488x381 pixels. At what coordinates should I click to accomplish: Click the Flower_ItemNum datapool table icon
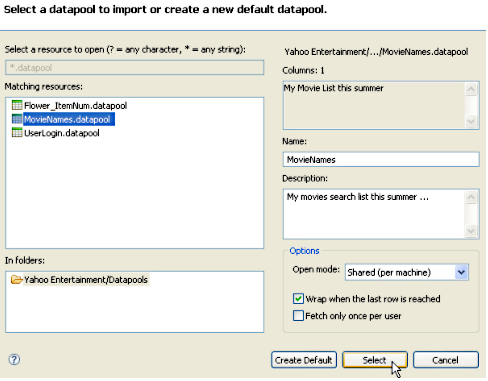tap(17, 105)
